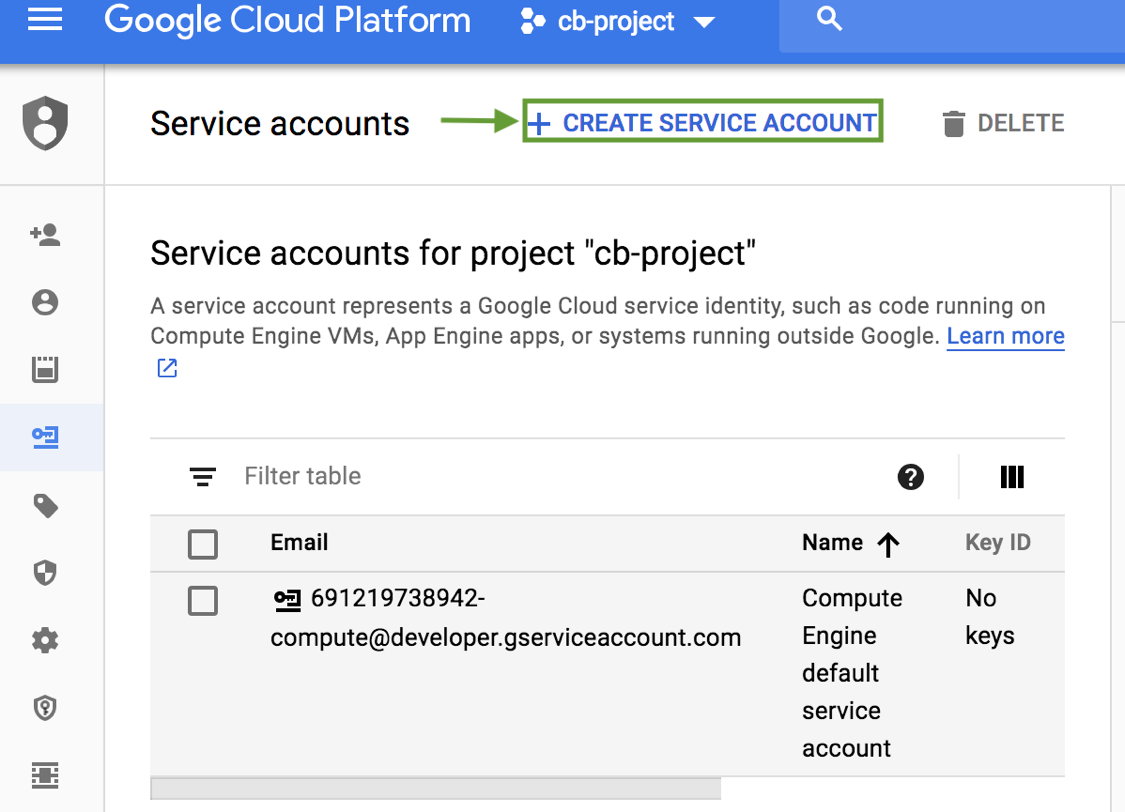Click the Email column header

299,542
